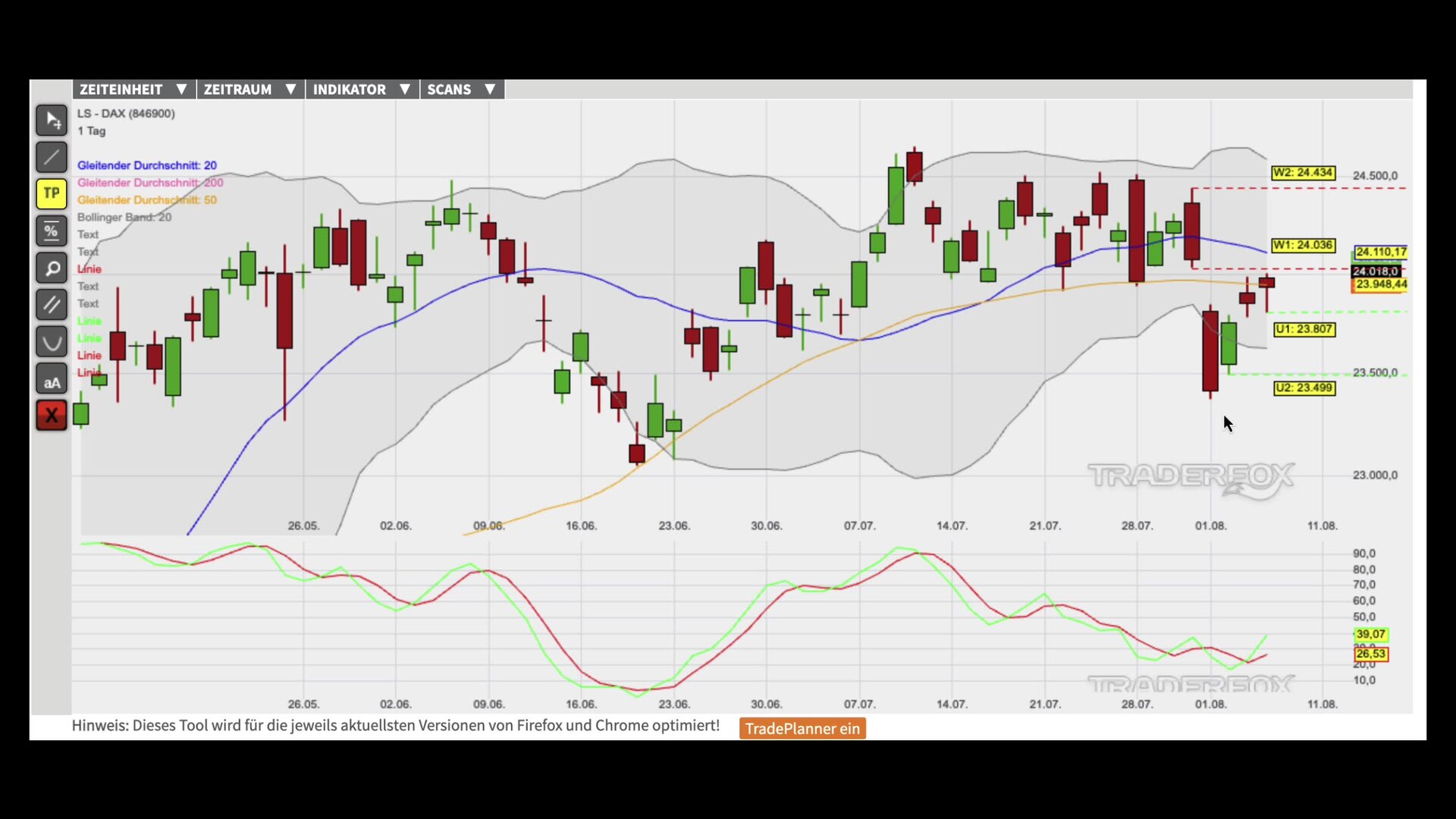
Task: Click the 10,0 indicator axis label
Action: (x=1363, y=680)
